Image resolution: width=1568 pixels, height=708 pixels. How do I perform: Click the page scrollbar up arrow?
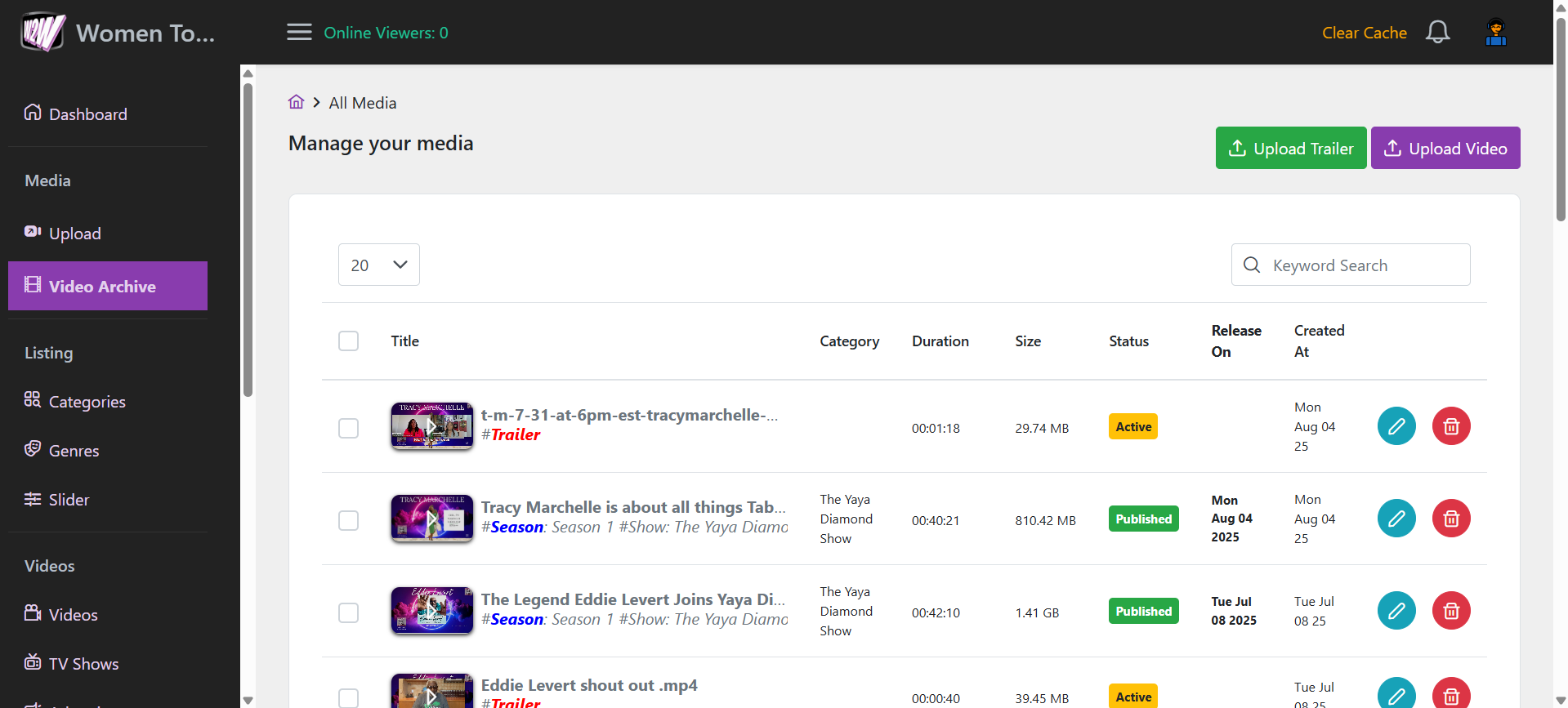click(1561, 7)
